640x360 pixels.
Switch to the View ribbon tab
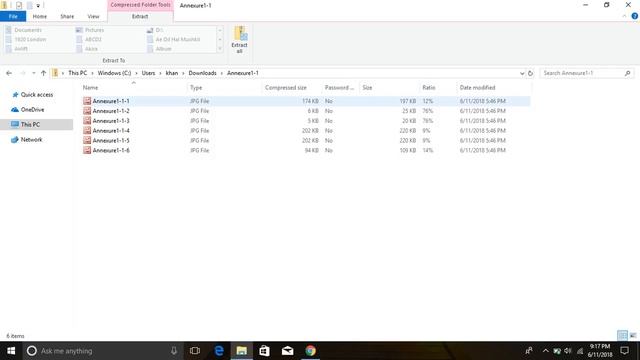click(x=93, y=16)
